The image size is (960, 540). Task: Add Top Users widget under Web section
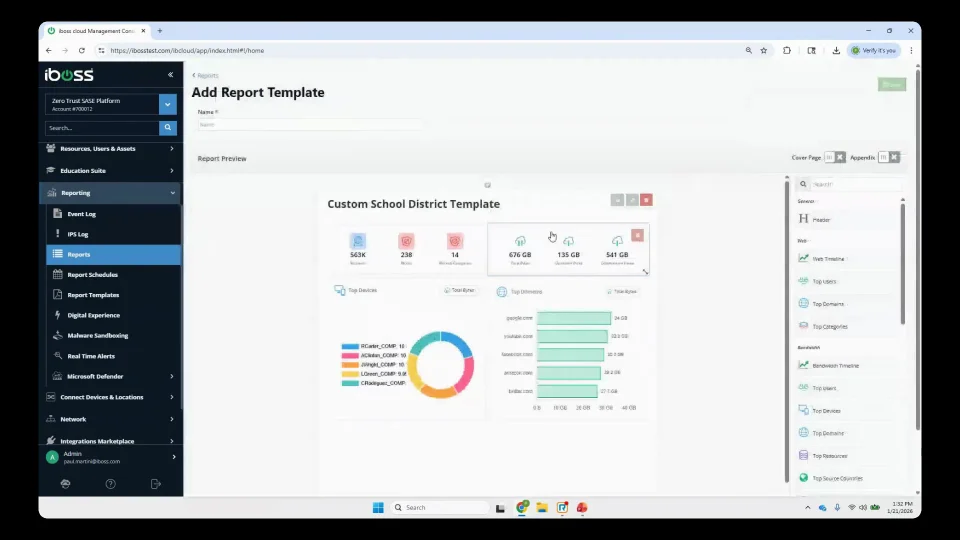coord(824,282)
